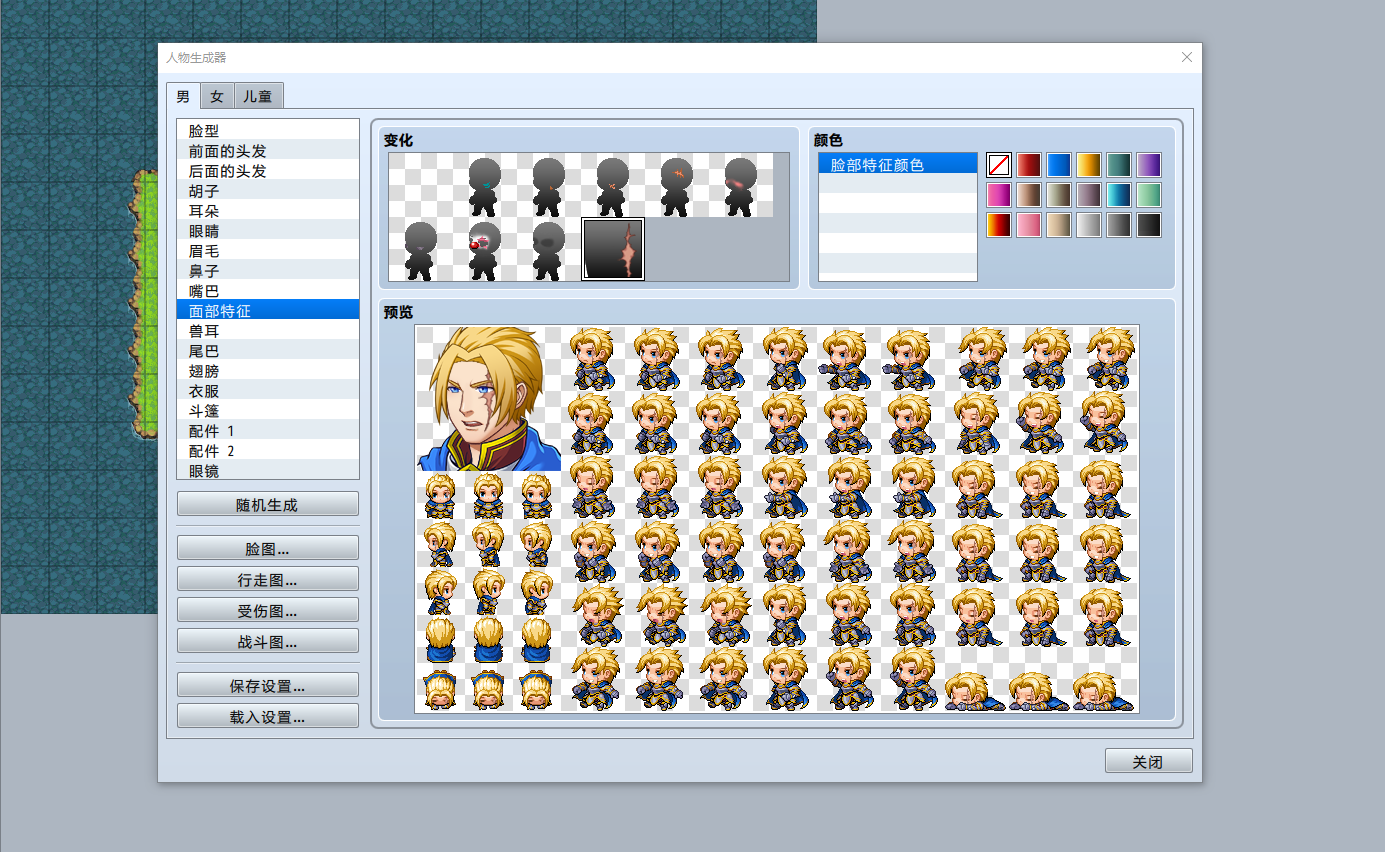Click the 行走图... button
1385x852 pixels.
point(268,580)
